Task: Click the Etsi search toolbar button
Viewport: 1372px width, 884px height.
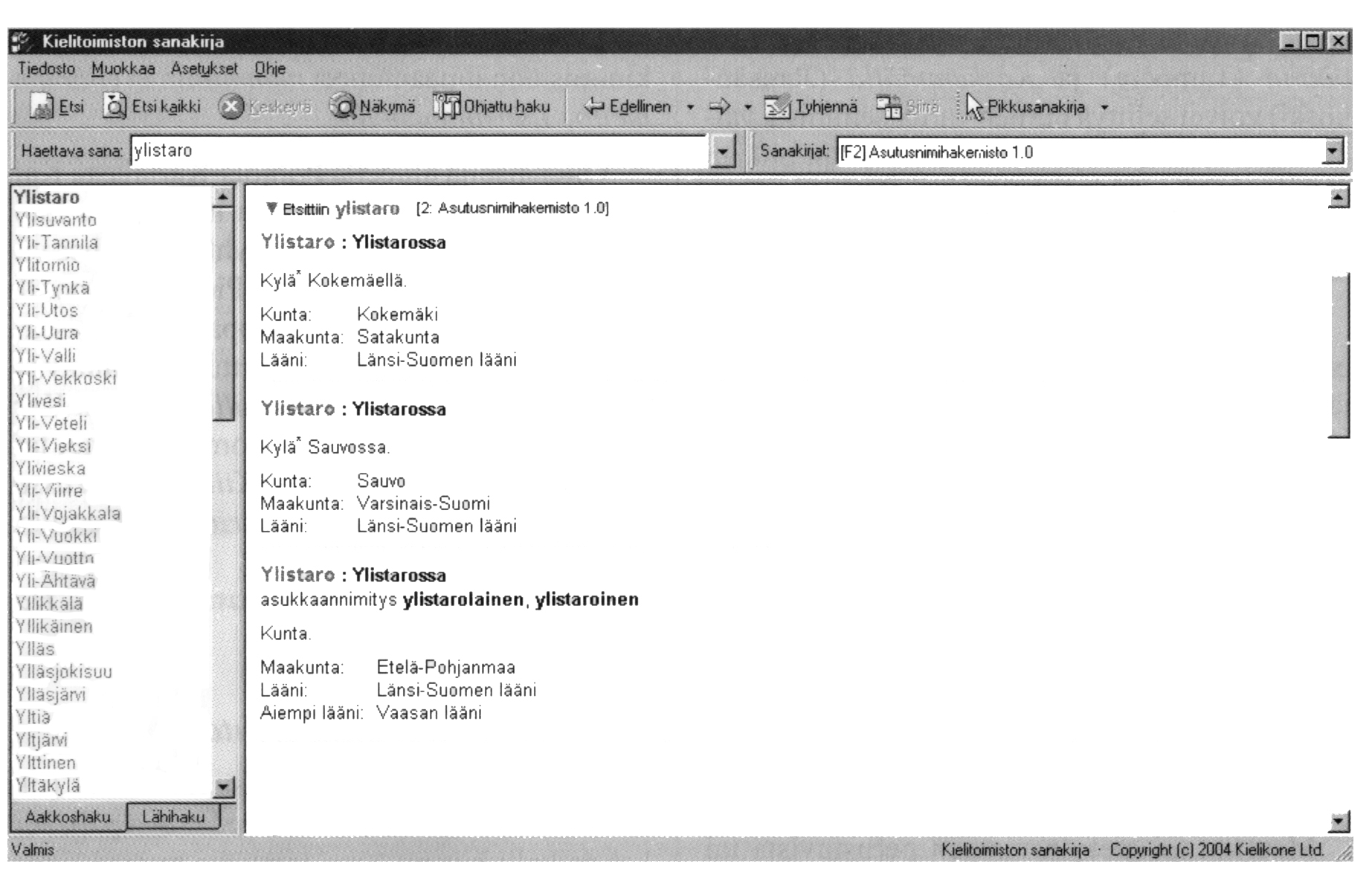Action: coord(57,107)
